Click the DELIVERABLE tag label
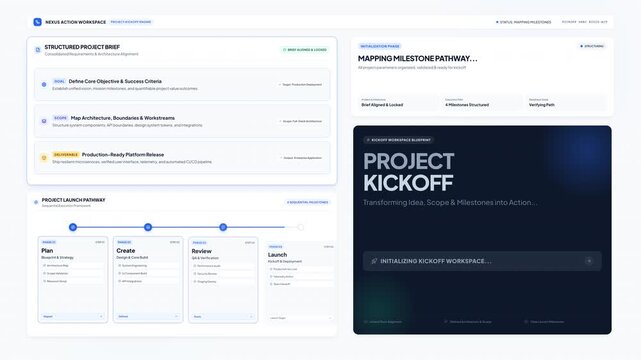 pos(66,155)
